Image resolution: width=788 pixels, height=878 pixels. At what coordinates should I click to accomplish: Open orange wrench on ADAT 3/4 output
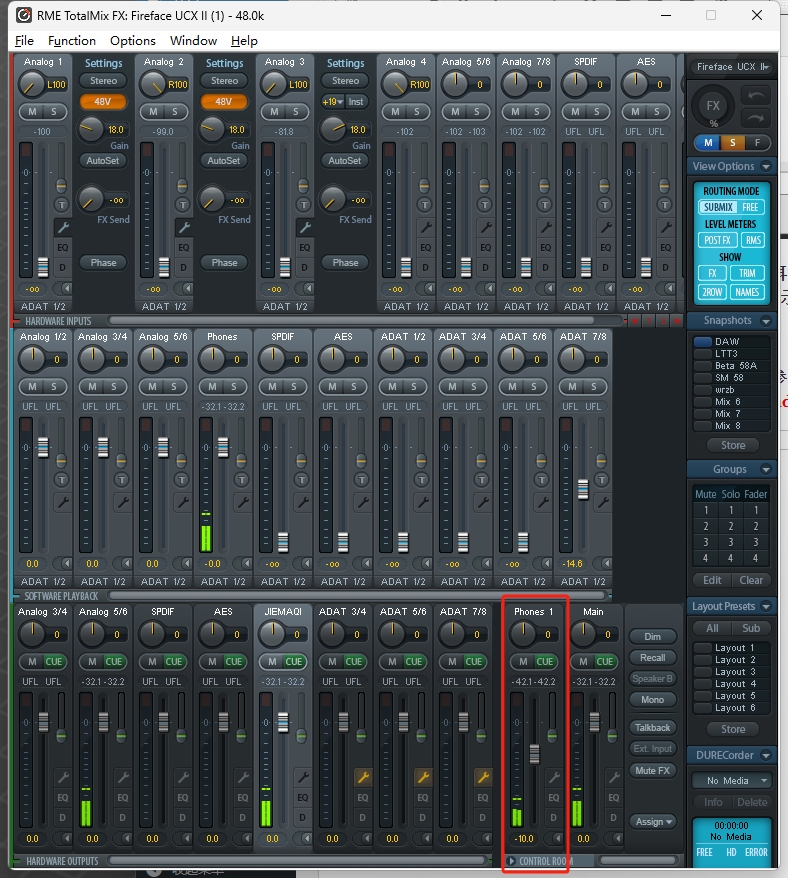point(362,777)
